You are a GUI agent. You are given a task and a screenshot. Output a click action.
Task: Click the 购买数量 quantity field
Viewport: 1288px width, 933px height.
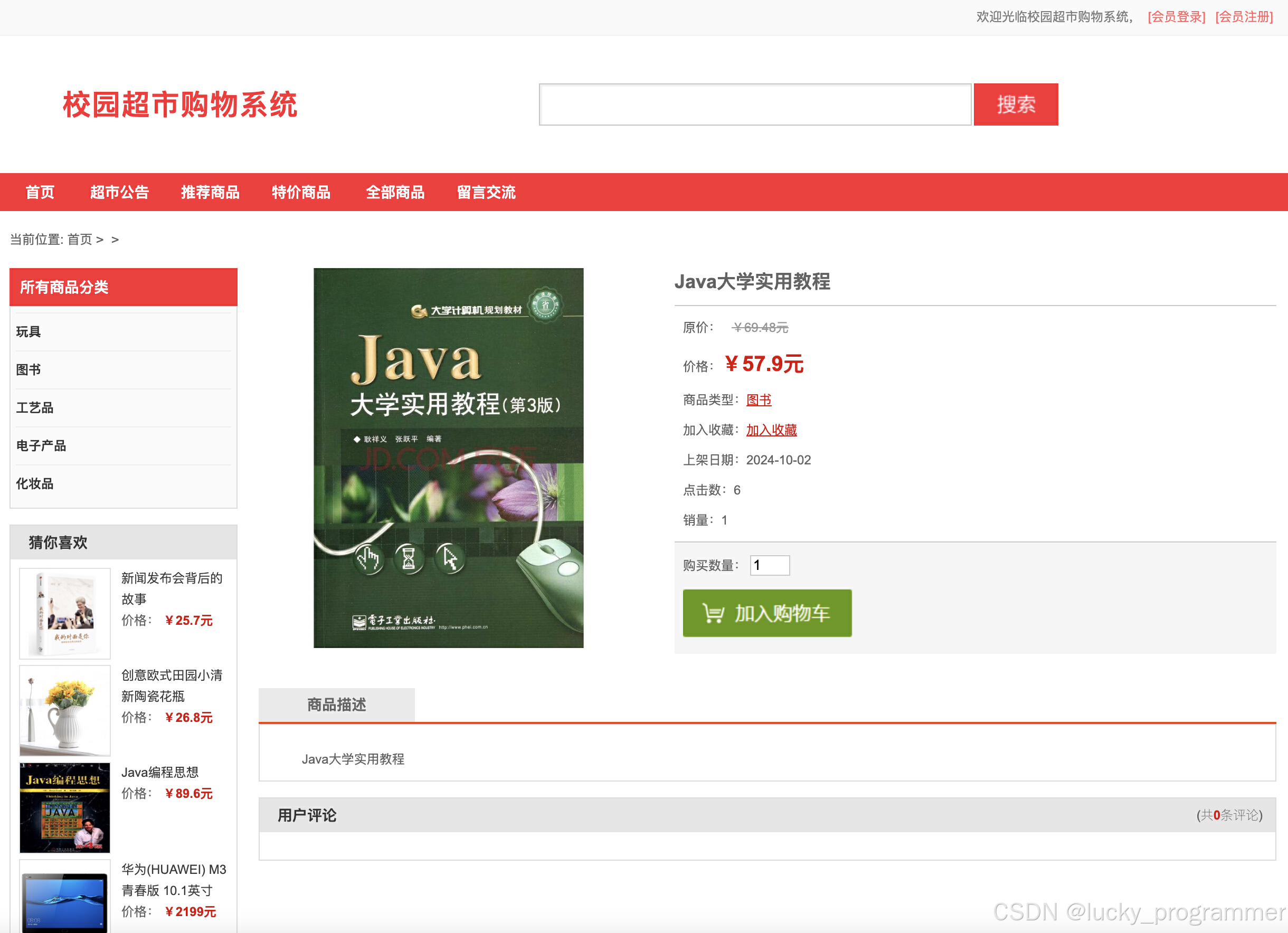point(769,565)
